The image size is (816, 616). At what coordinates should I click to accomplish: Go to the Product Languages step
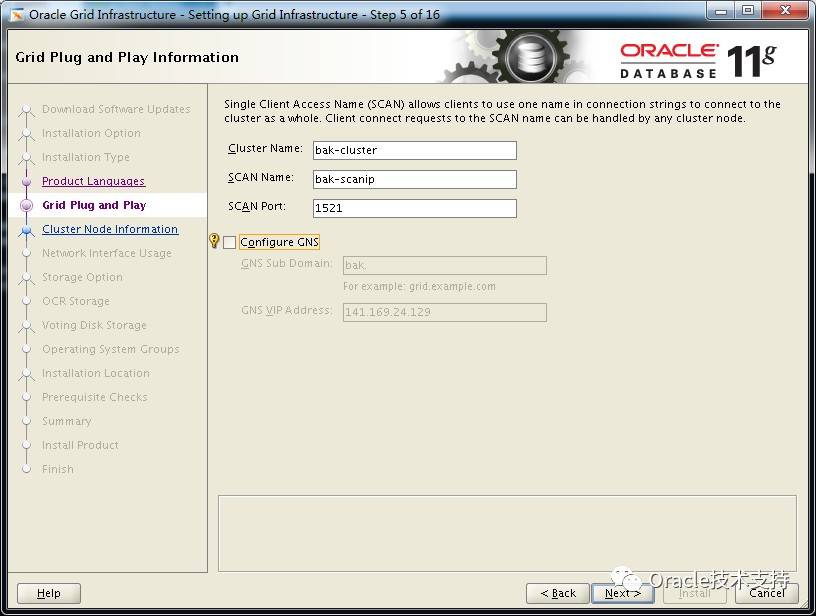(94, 181)
